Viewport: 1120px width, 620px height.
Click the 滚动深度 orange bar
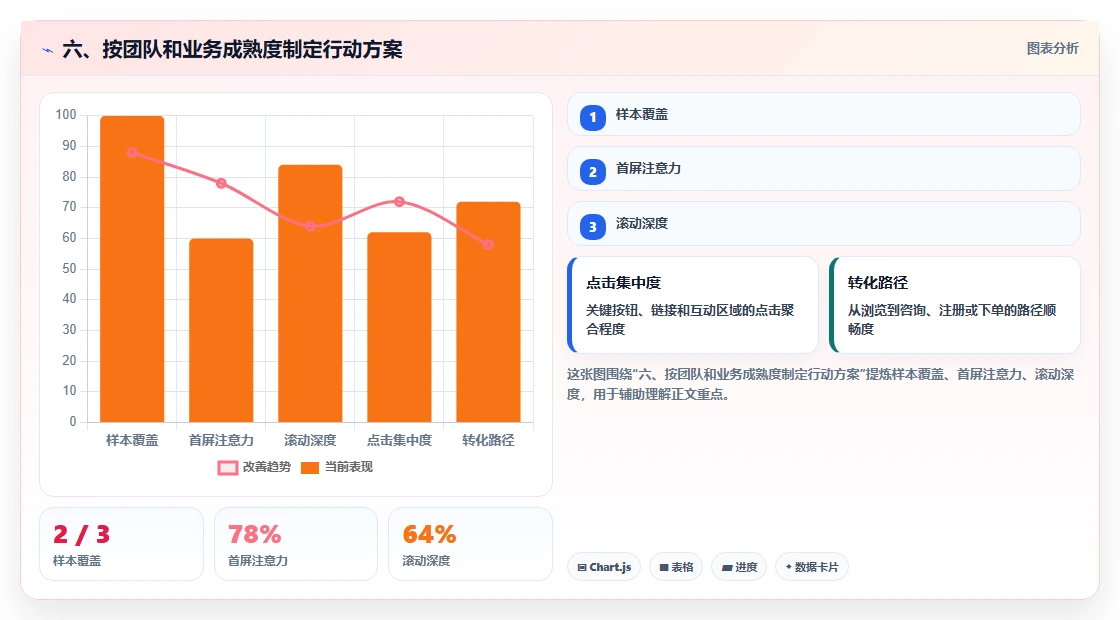click(310, 294)
